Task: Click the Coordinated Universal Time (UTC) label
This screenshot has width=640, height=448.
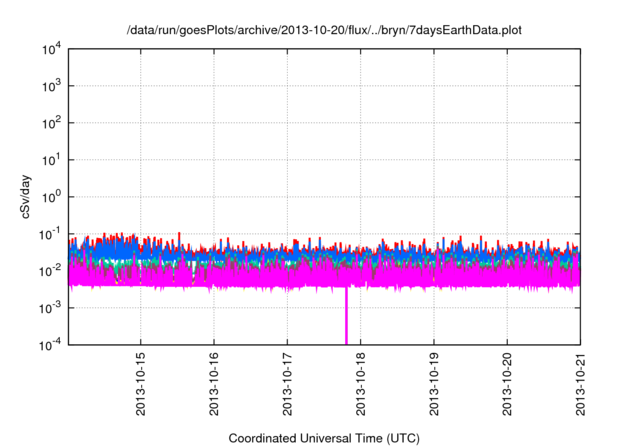Action: [324, 438]
